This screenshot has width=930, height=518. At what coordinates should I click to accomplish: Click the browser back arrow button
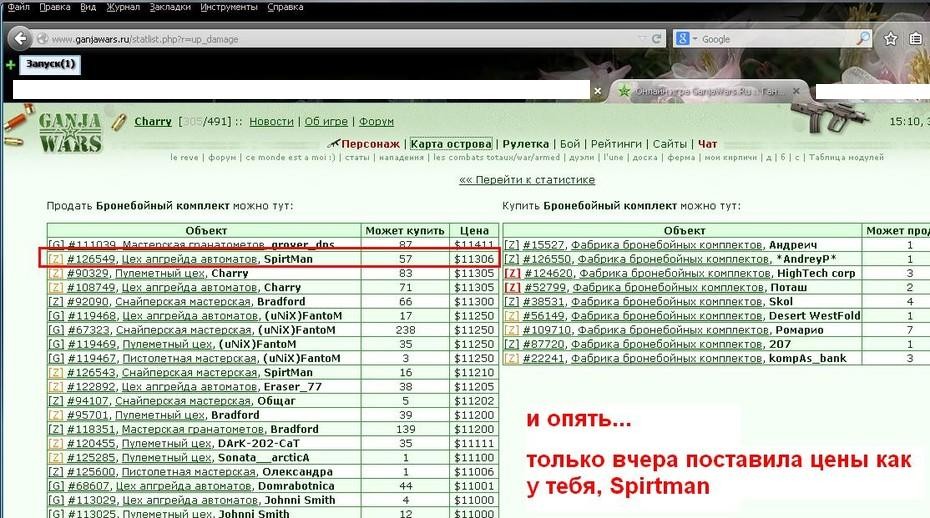20,39
